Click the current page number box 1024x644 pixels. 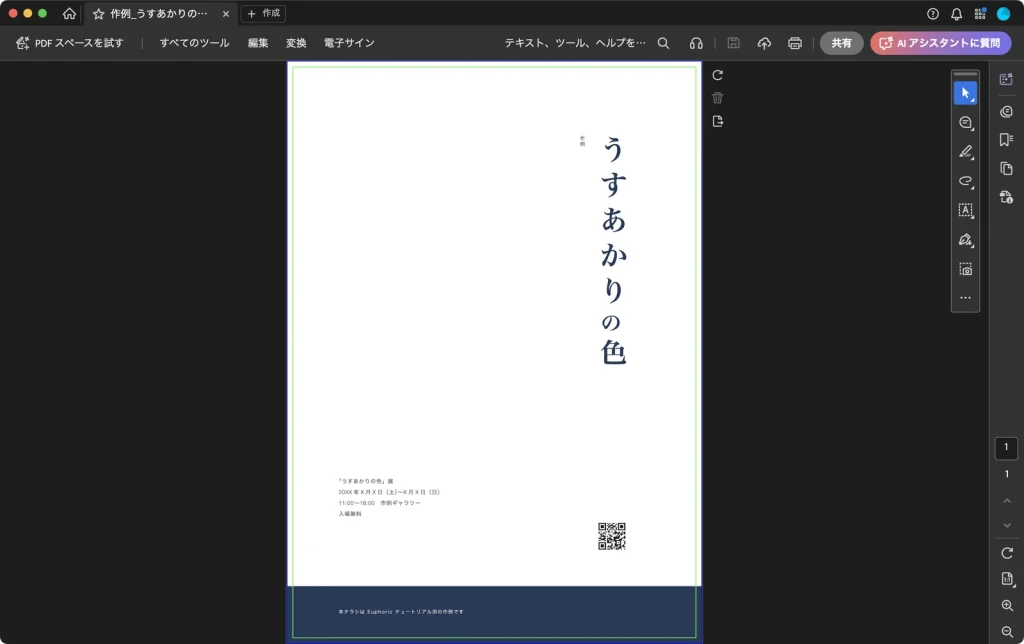[x=1006, y=448]
